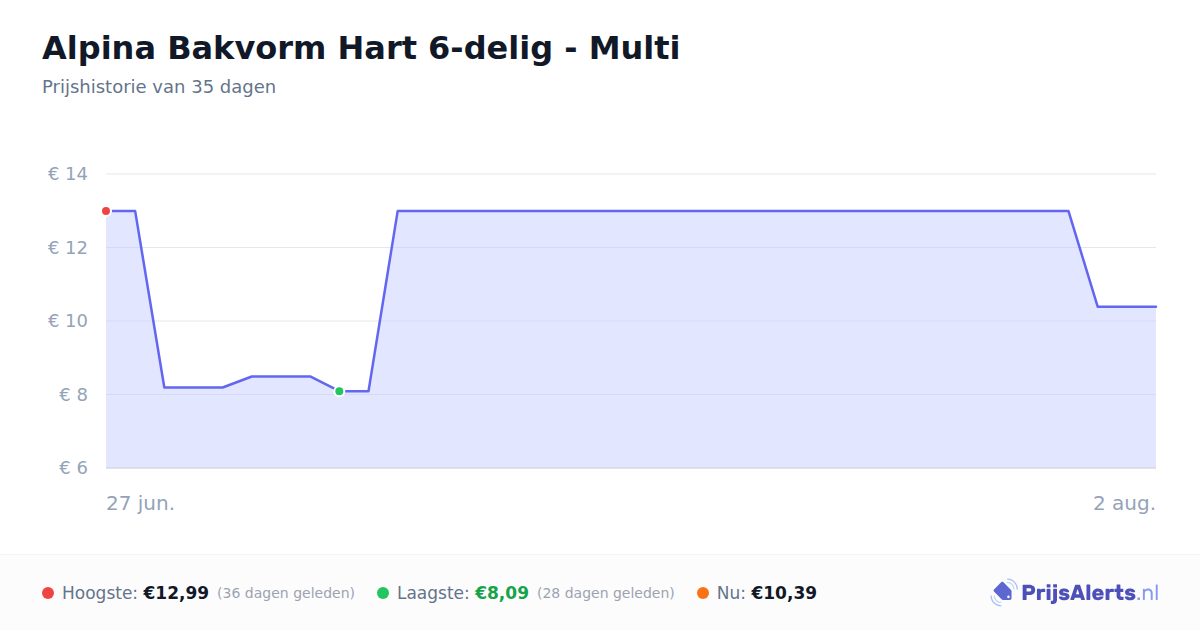Viewport: 1200px width, 630px height.
Task: Click the green lowest-price dot on chart
Action: tap(339, 391)
